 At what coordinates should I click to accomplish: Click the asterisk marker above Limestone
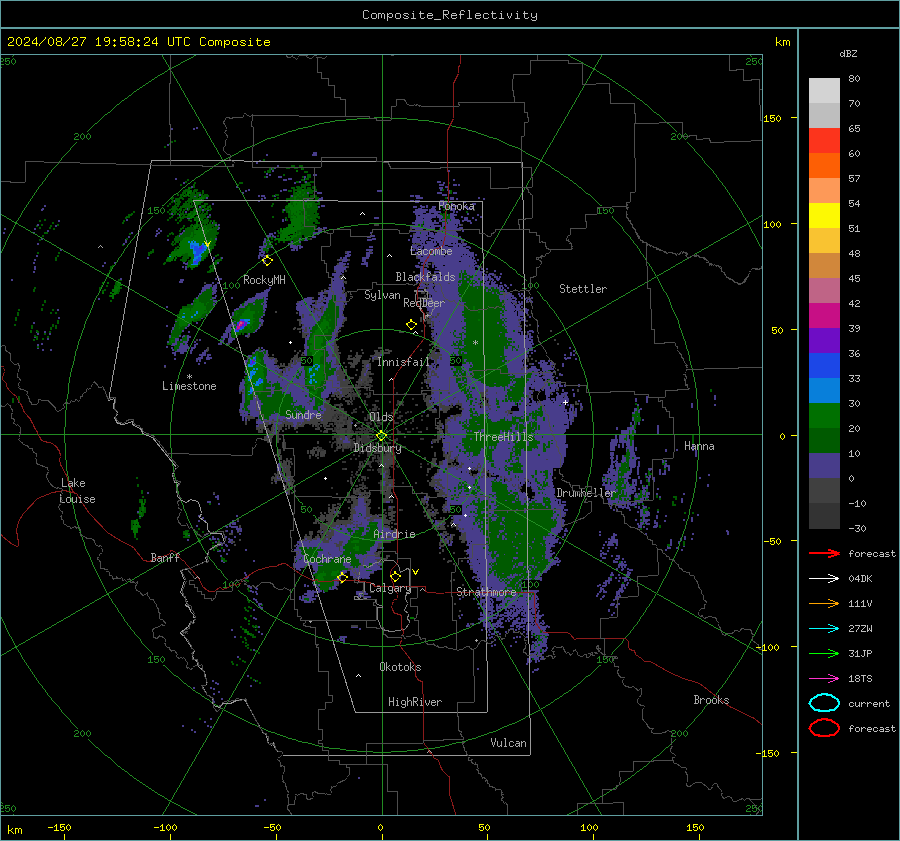click(x=189, y=377)
